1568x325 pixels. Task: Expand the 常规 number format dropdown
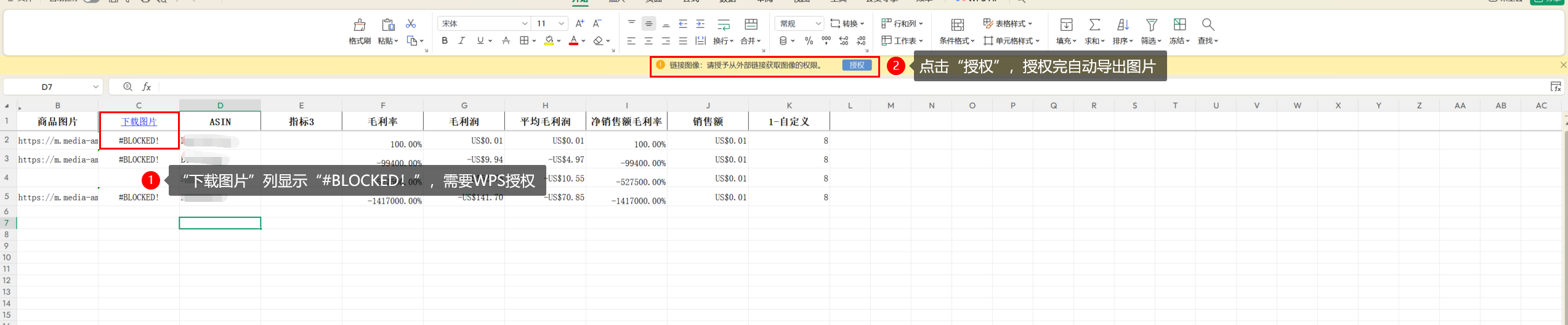(818, 23)
